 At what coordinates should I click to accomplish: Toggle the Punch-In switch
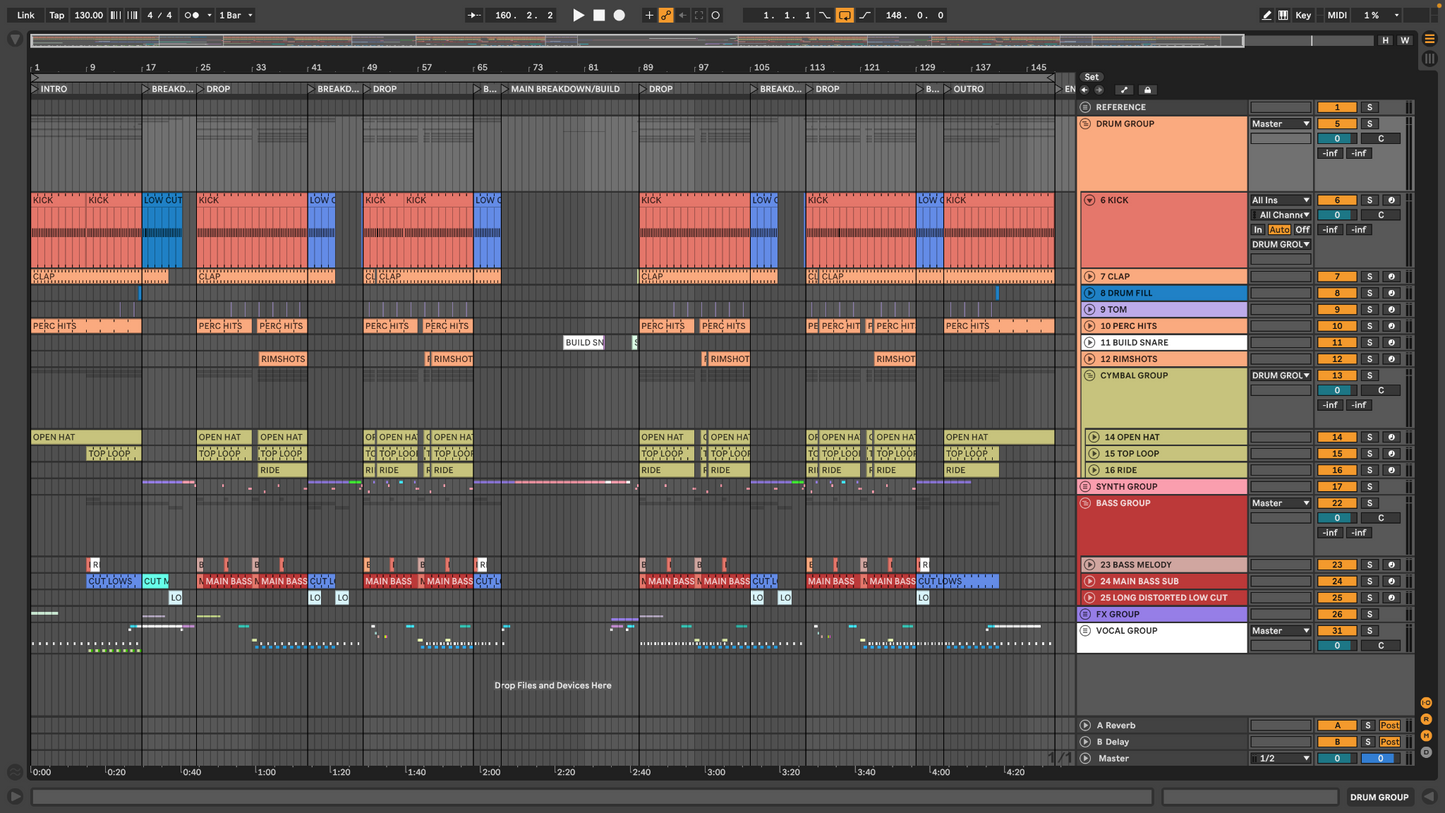(x=825, y=15)
